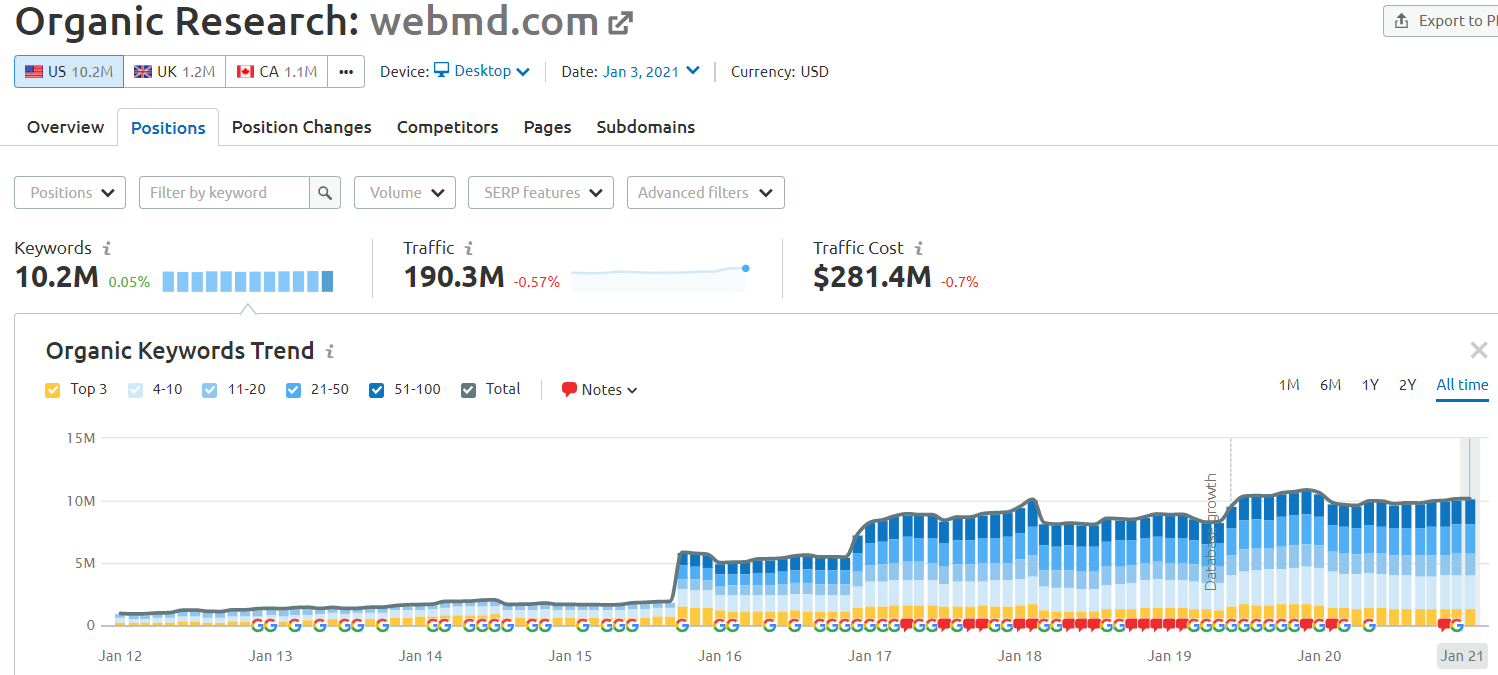1498x675 pixels.
Task: Open info icon next to Traffic Cost
Action: click(918, 248)
